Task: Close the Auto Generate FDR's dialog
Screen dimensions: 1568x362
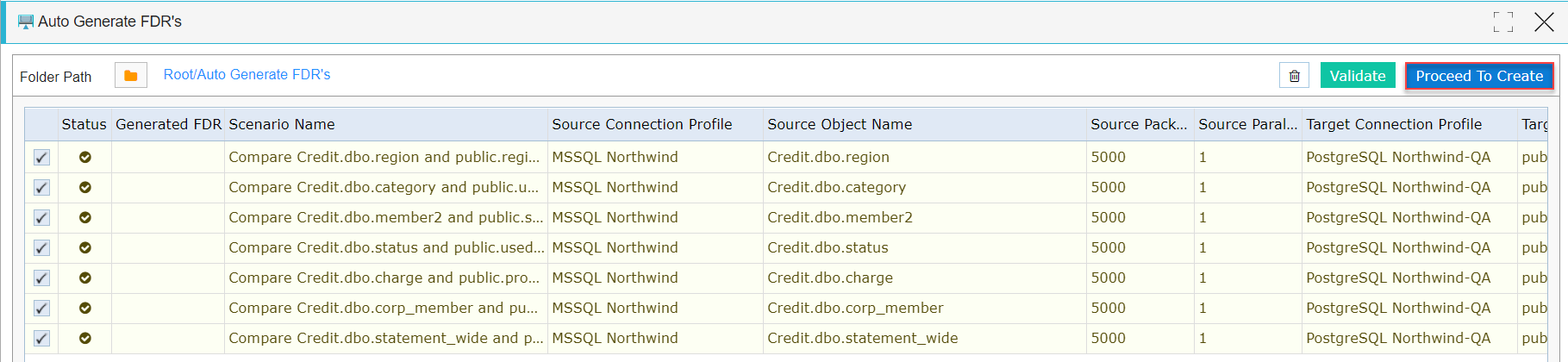Action: click(1544, 22)
